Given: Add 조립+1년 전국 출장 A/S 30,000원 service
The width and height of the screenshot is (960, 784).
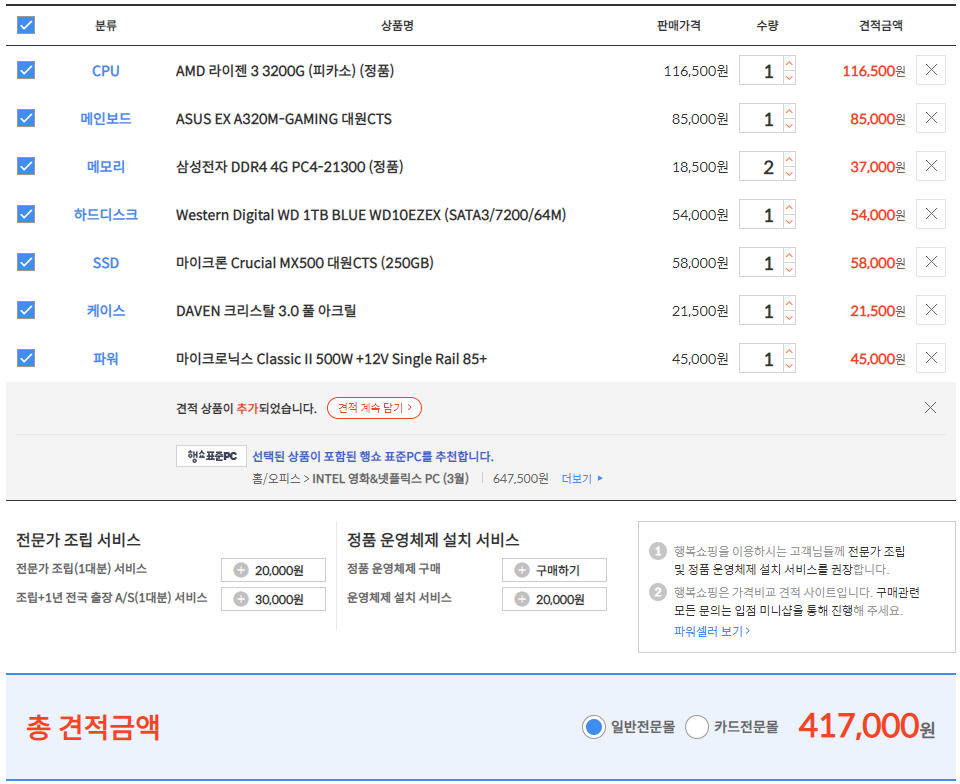Looking at the screenshot, I should (273, 599).
